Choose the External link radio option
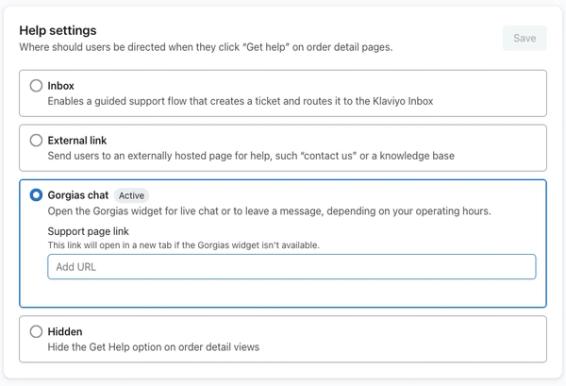 coord(36,140)
